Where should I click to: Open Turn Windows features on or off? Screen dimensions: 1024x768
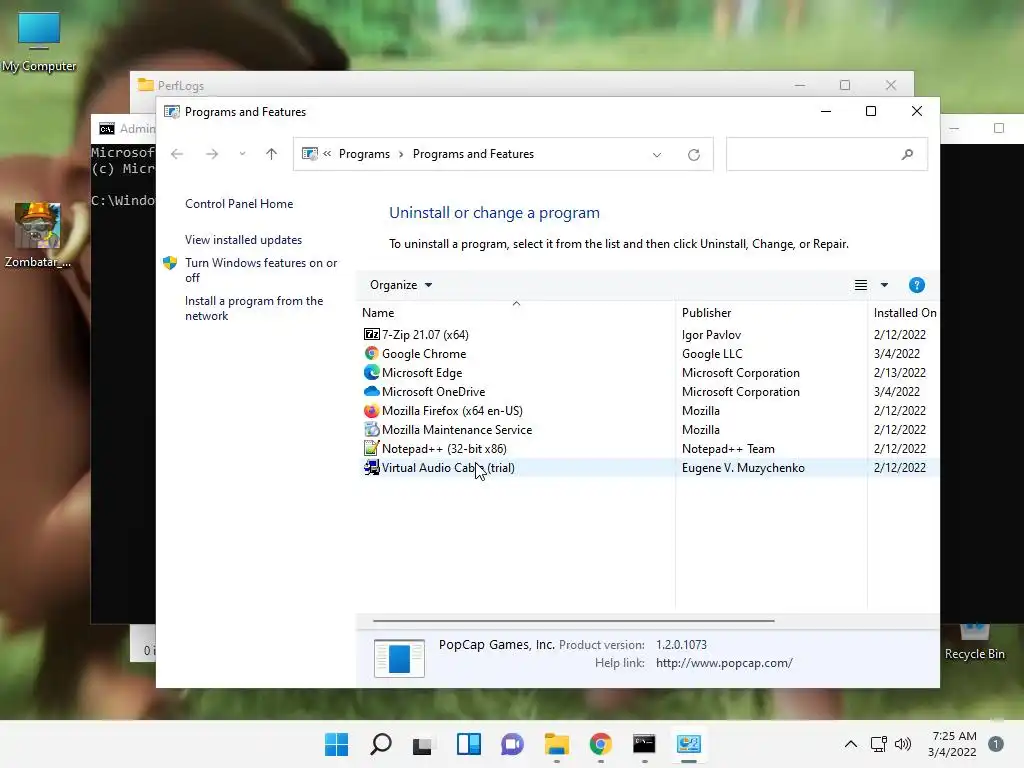(x=261, y=270)
